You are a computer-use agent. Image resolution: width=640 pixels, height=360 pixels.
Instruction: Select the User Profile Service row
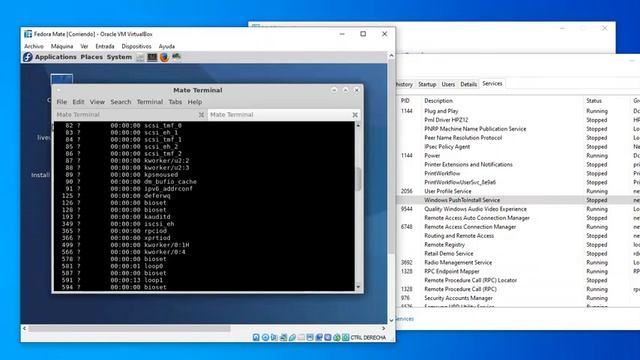coord(518,191)
